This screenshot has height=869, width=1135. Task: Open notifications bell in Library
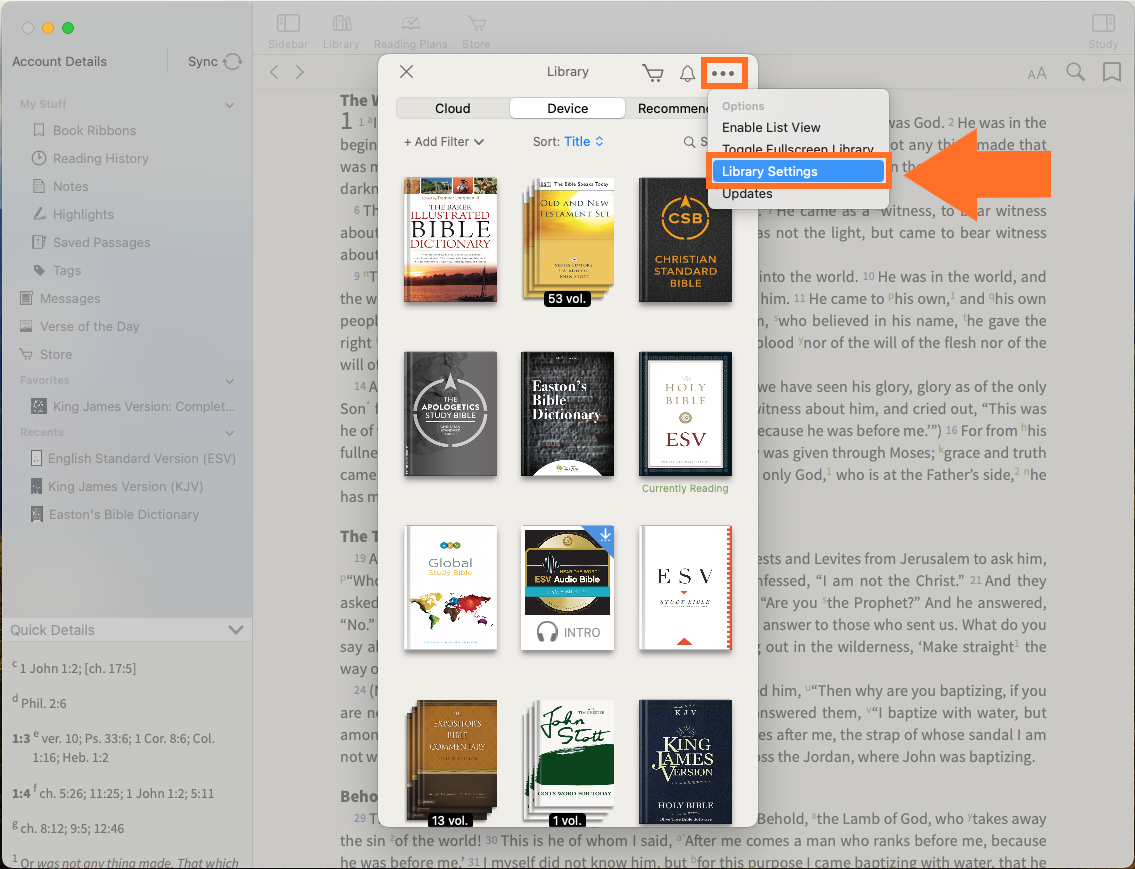[x=687, y=72]
